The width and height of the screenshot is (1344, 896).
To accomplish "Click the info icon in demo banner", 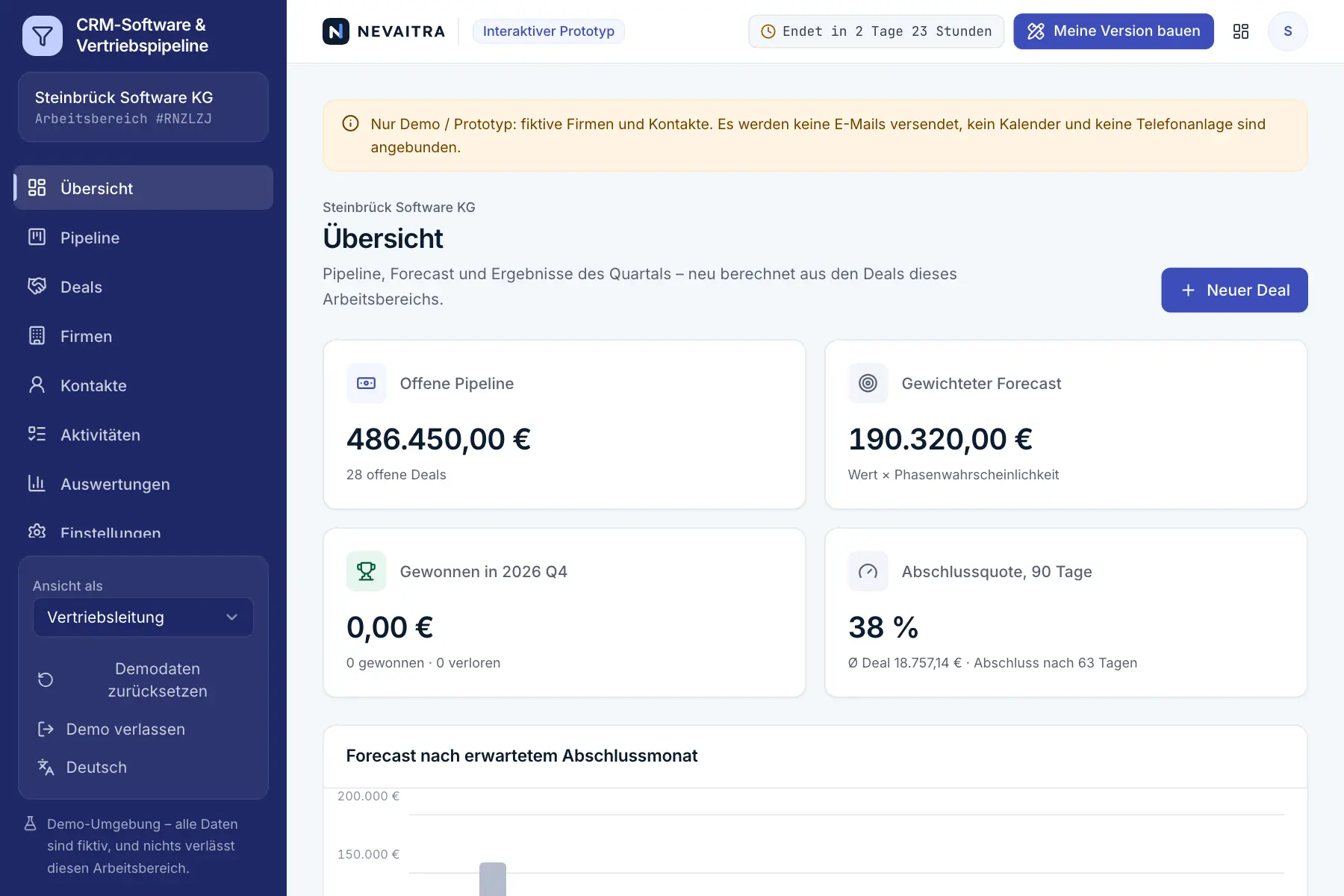I will click(x=350, y=124).
